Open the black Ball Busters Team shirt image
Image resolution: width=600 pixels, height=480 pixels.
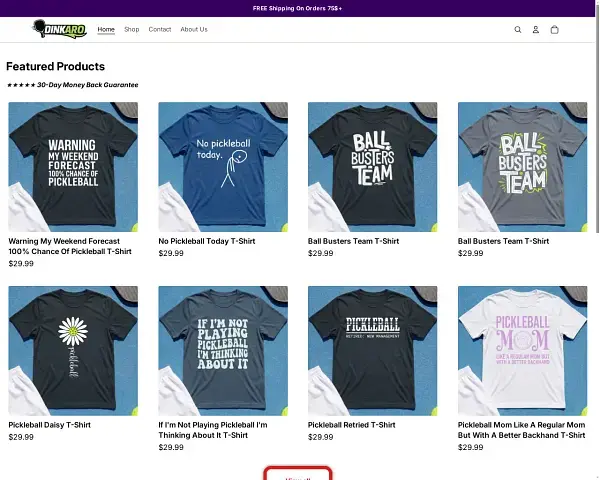click(373, 167)
